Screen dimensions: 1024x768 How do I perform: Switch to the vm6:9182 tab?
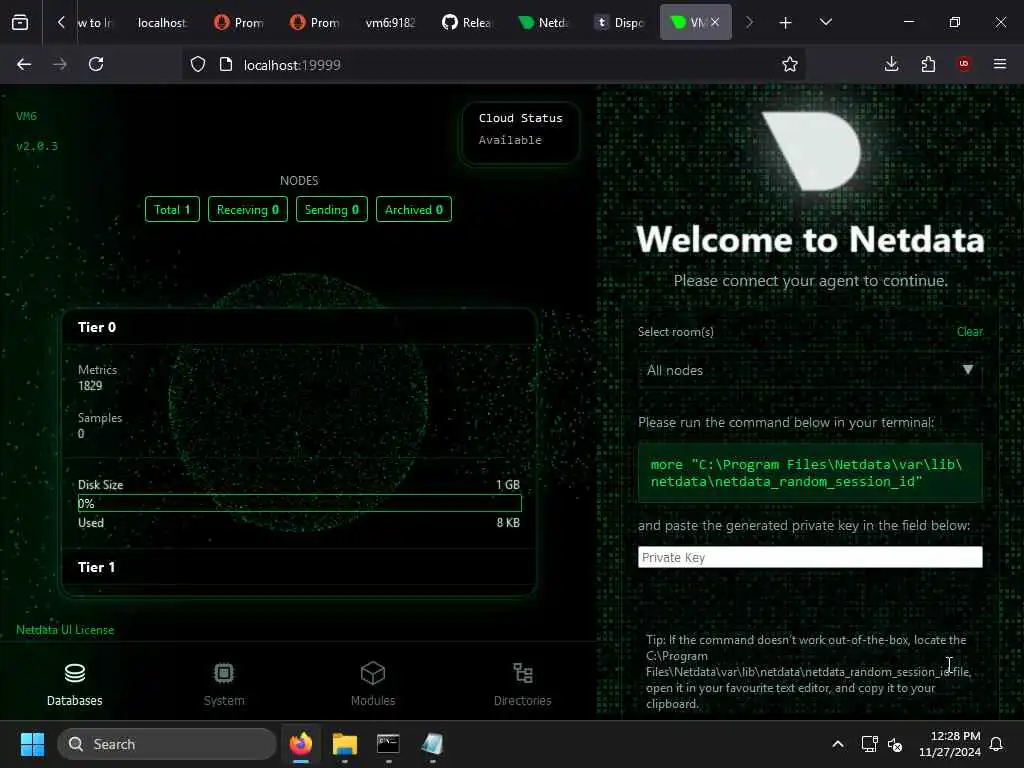390,23
